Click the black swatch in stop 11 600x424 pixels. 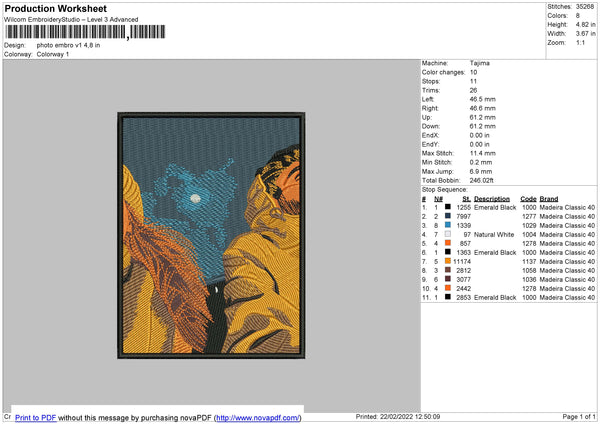[x=447, y=297]
